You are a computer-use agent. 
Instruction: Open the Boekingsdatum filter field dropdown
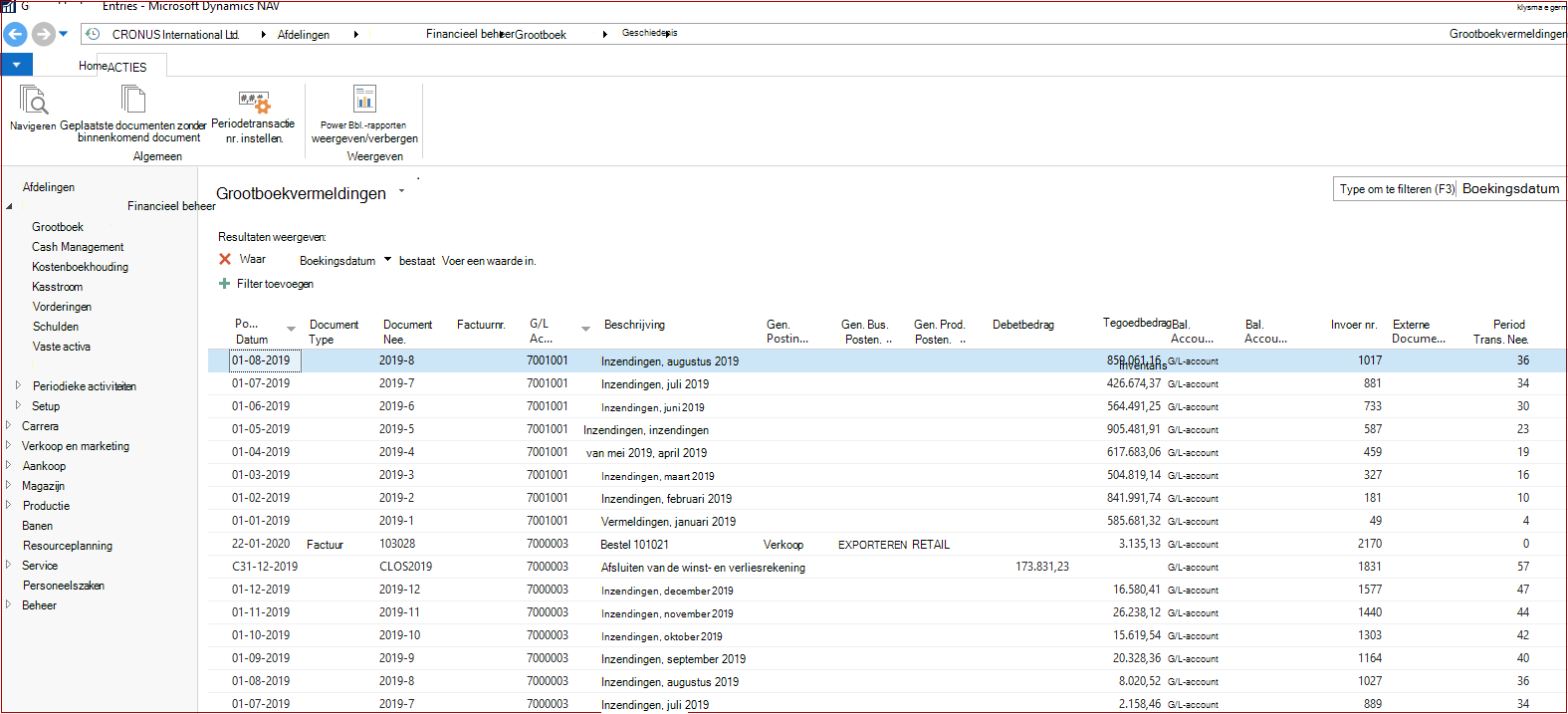(388, 260)
